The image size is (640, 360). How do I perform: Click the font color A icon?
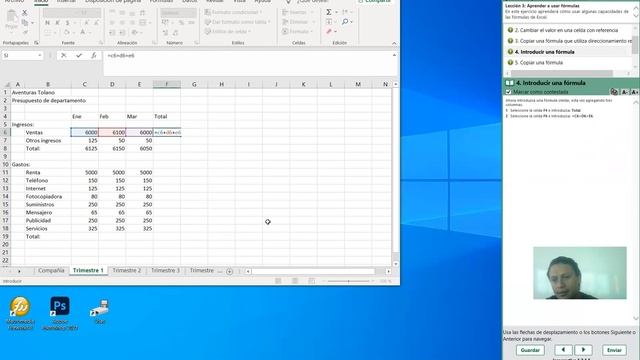click(83, 32)
